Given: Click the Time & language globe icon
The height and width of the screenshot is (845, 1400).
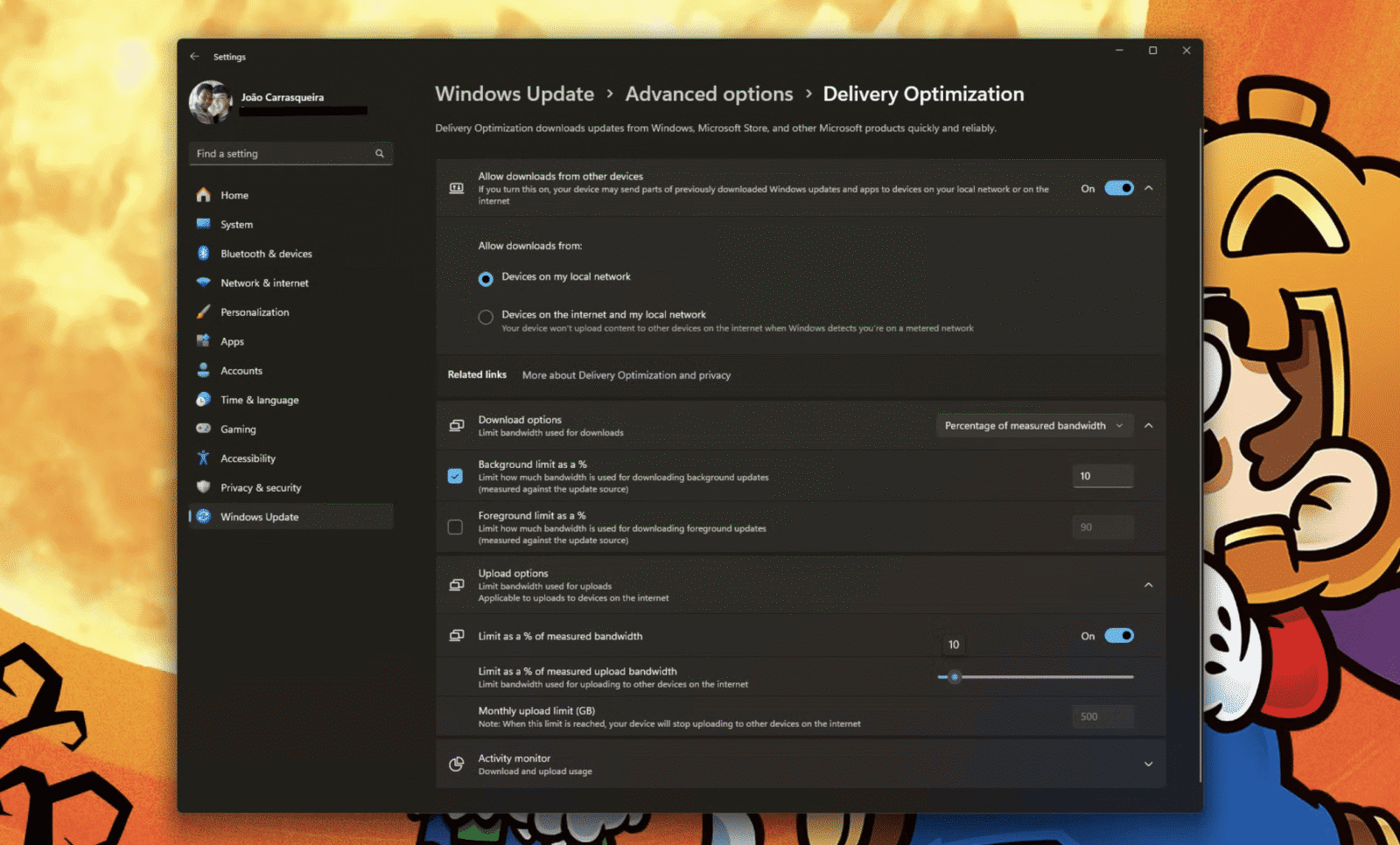Looking at the screenshot, I should (203, 400).
